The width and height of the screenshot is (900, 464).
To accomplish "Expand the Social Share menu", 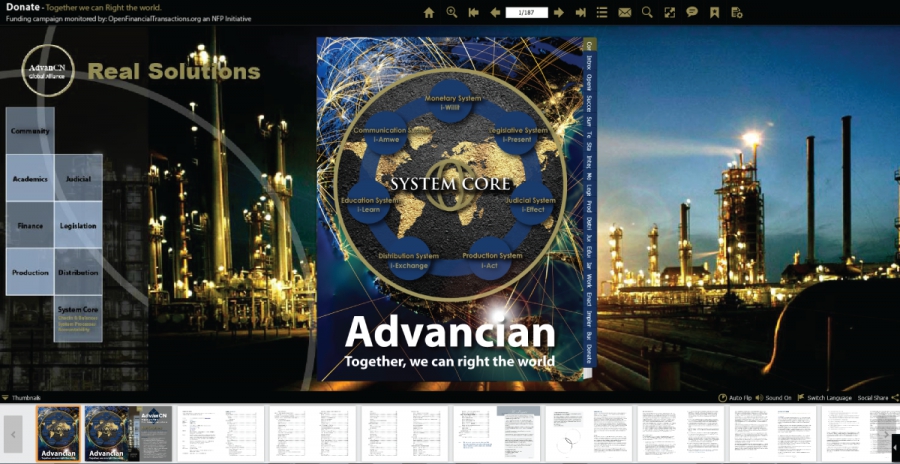I will click(x=877, y=398).
